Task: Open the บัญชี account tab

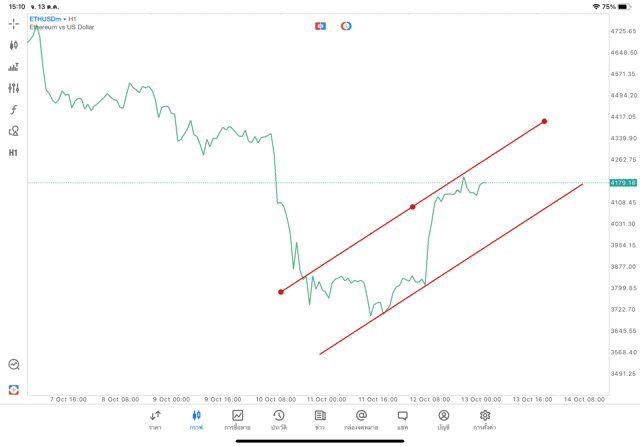Action: tap(443, 419)
